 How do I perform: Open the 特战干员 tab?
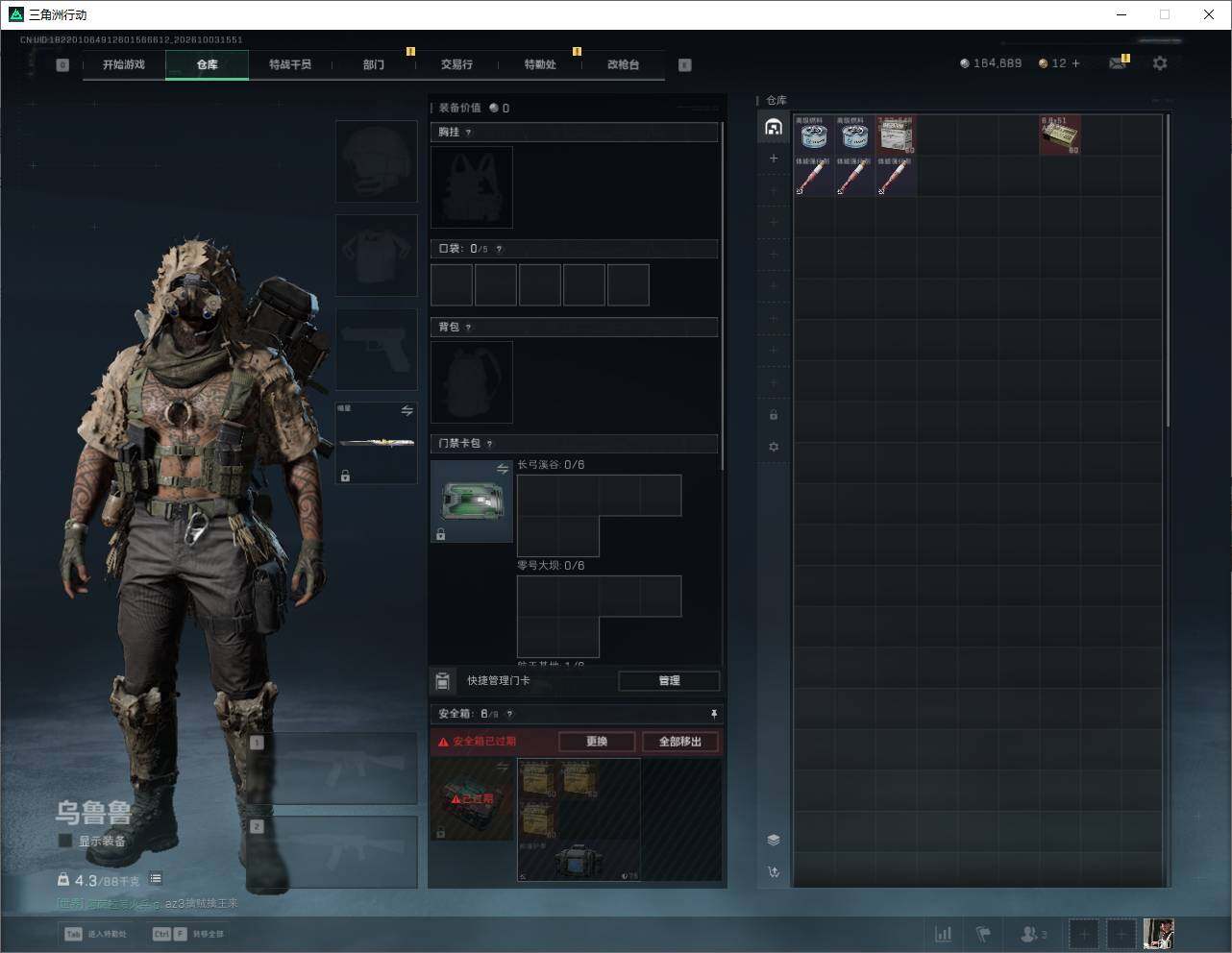coord(290,64)
